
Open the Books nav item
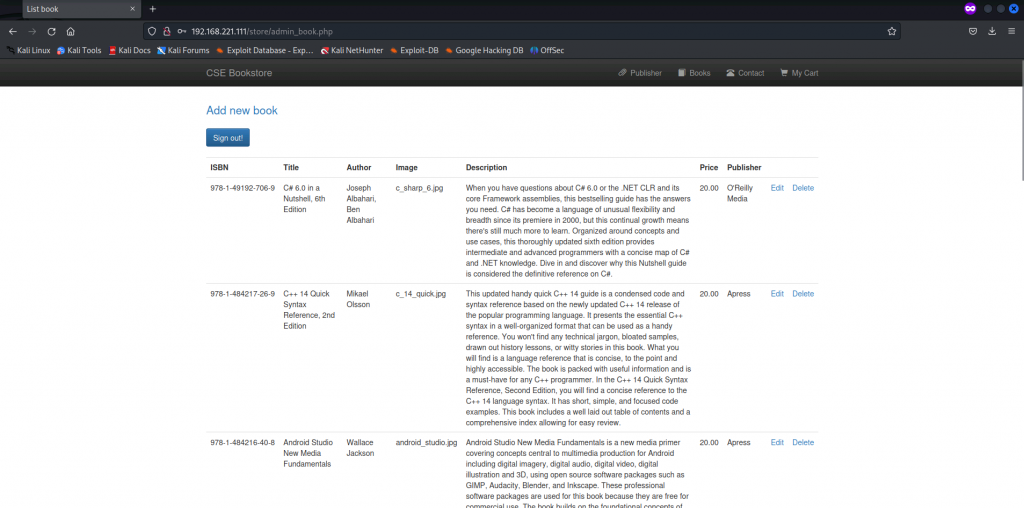pos(694,73)
